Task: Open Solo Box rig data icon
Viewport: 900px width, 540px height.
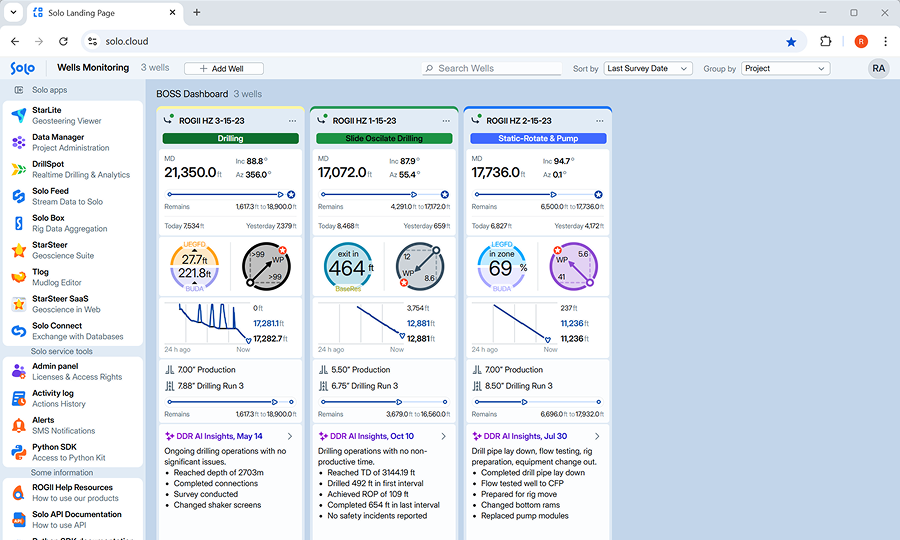Action: (19, 223)
